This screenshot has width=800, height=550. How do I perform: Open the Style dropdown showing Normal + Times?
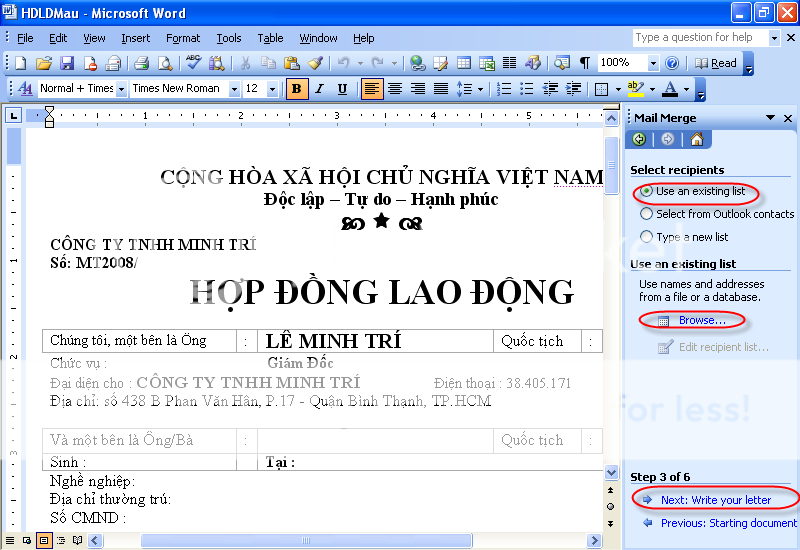click(x=121, y=89)
